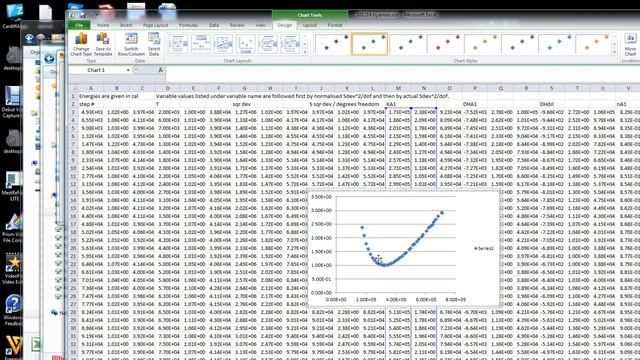Click cell 'Energies are given in cal'
Image resolution: width=640 pixels, height=360 pixels.
(x=109, y=96)
